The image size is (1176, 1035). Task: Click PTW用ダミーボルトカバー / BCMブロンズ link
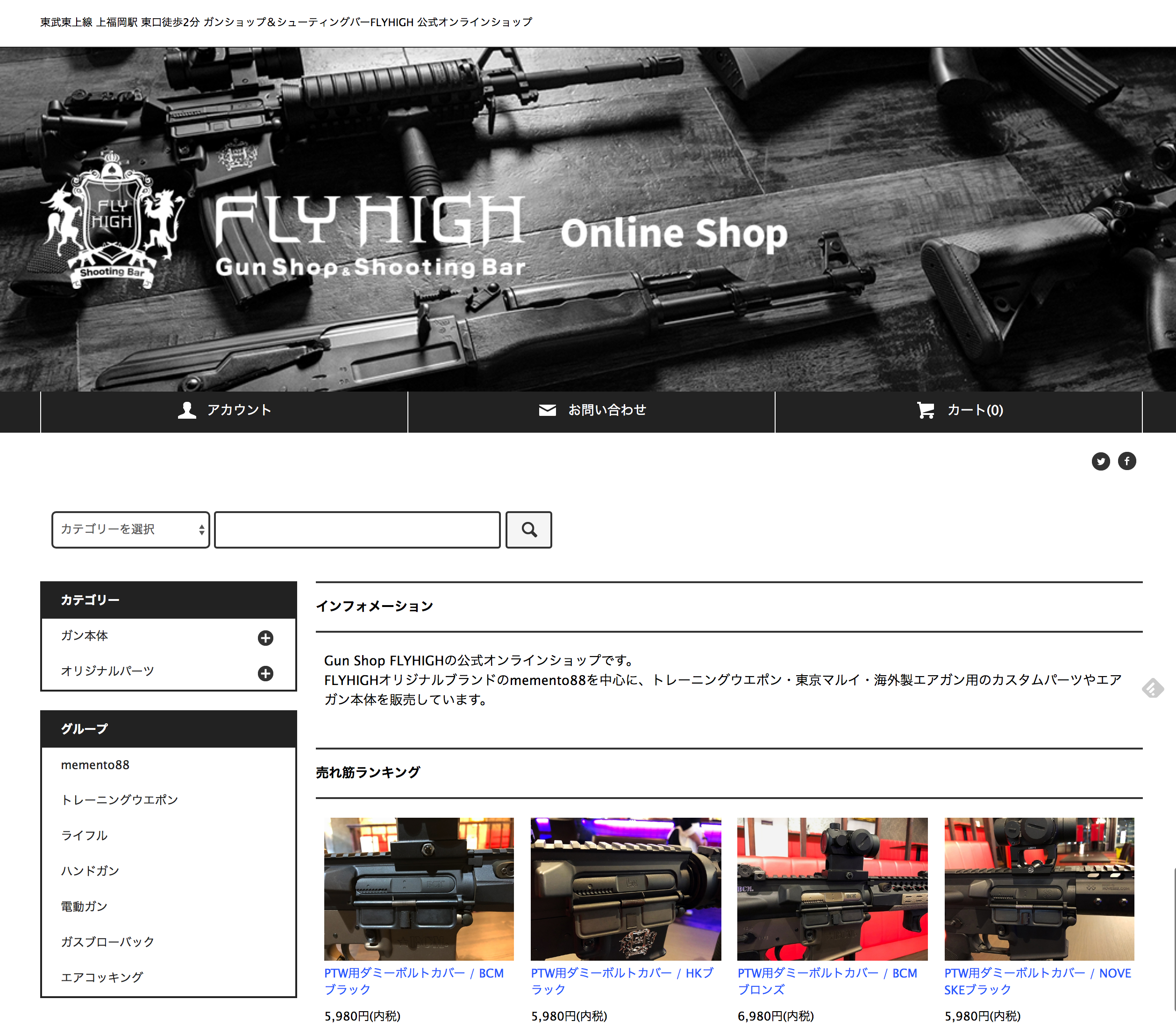pos(827,981)
